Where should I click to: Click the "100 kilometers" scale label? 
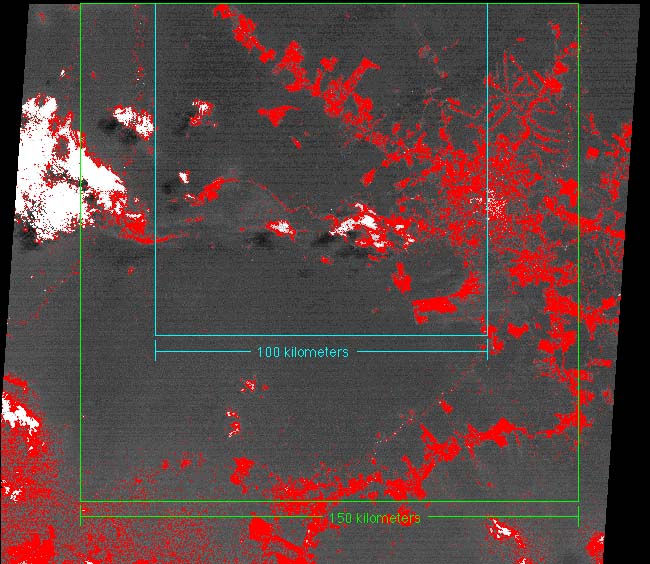click(x=303, y=352)
